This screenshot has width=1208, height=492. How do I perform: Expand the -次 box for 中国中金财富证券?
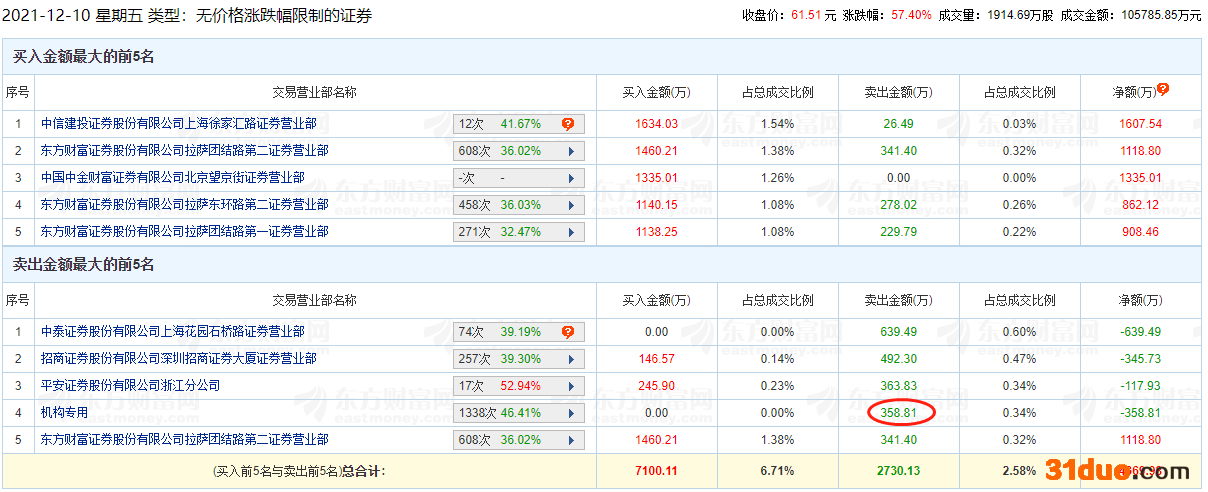click(x=518, y=178)
